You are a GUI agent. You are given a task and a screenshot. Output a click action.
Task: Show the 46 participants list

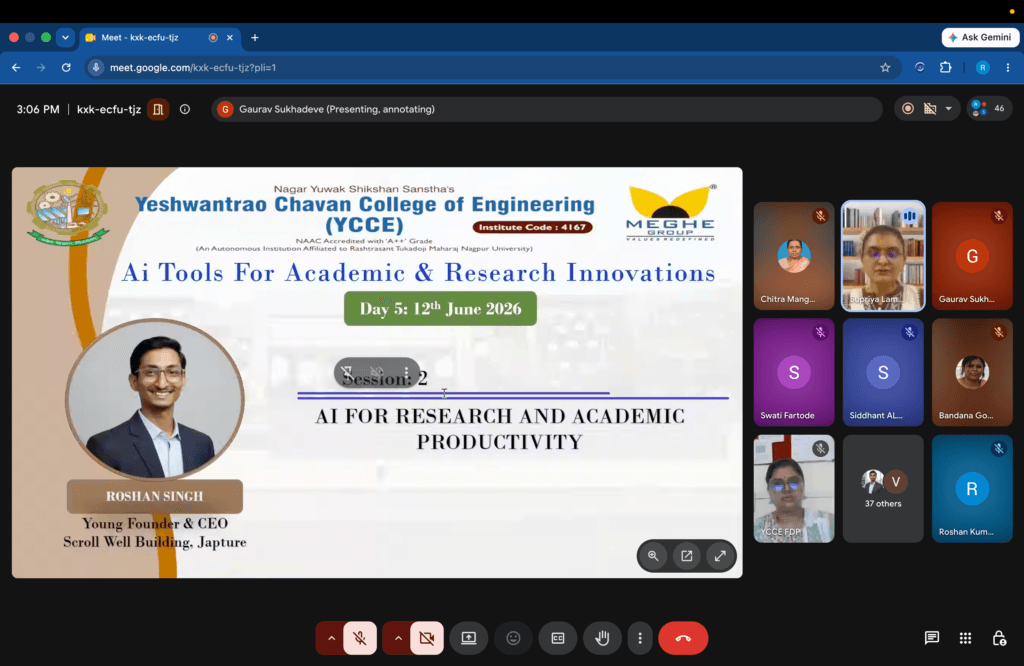[989, 108]
